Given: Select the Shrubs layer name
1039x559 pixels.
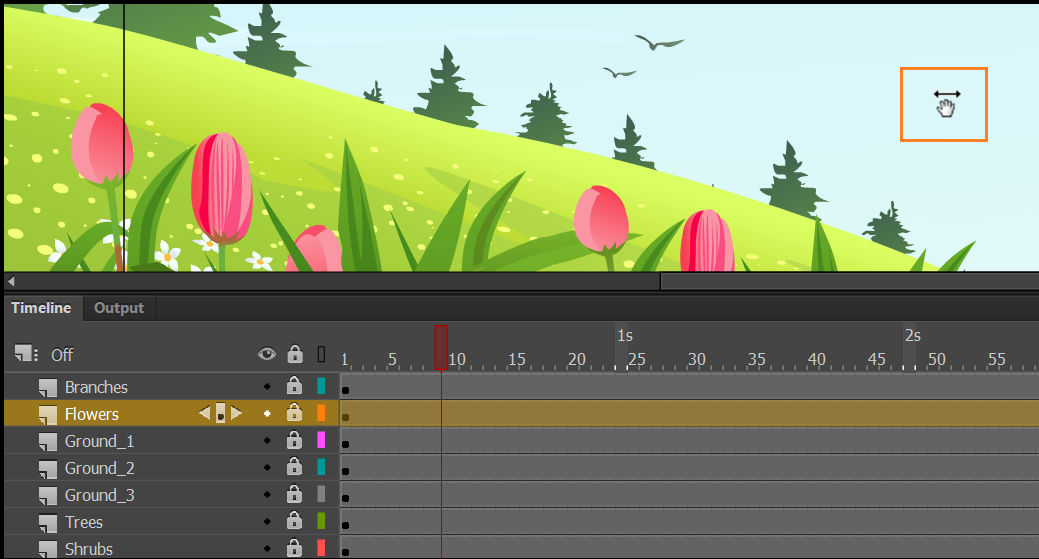Looking at the screenshot, I should click(89, 549).
